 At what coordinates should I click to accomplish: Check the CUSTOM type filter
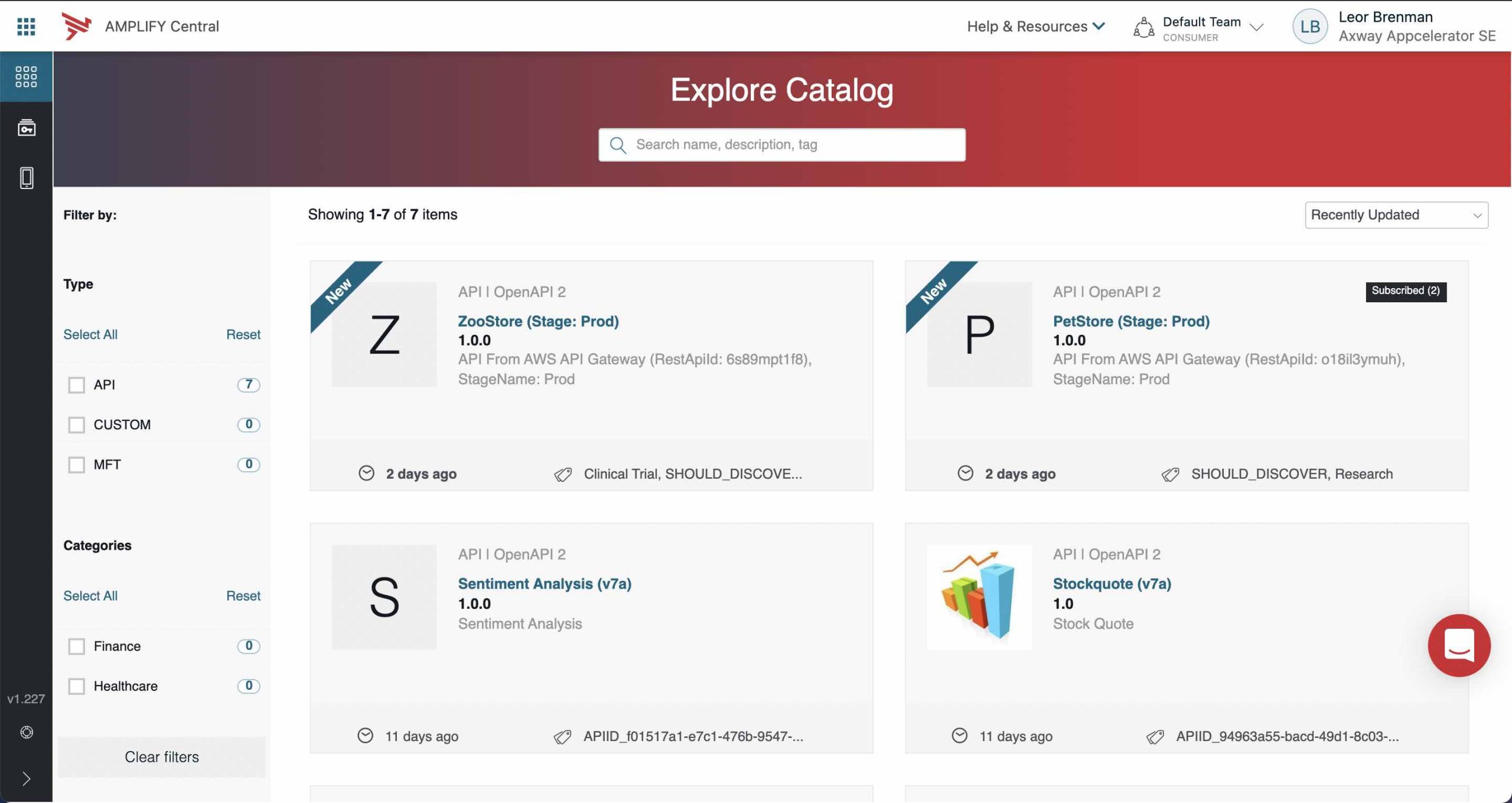[x=76, y=425]
